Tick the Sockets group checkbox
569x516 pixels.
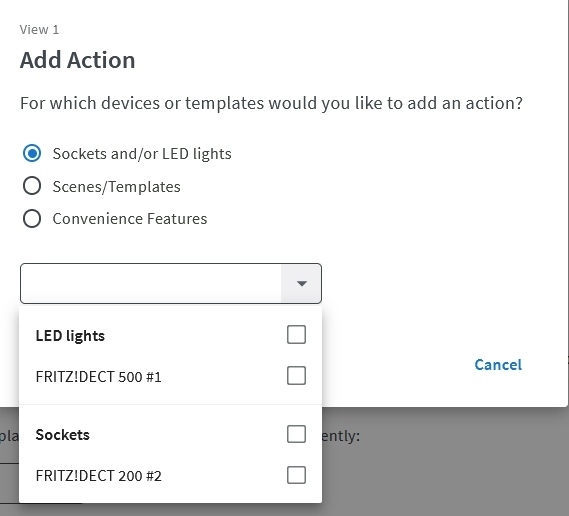coord(296,434)
